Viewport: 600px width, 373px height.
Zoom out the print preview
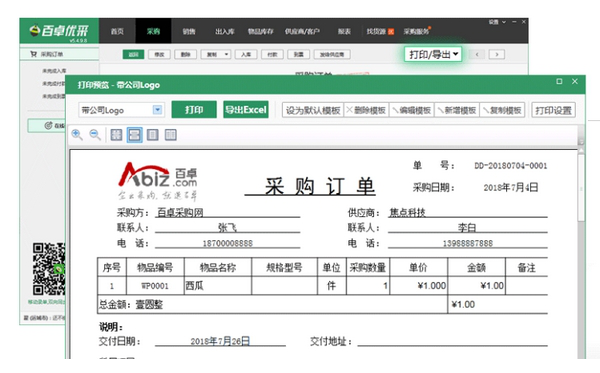[95, 135]
